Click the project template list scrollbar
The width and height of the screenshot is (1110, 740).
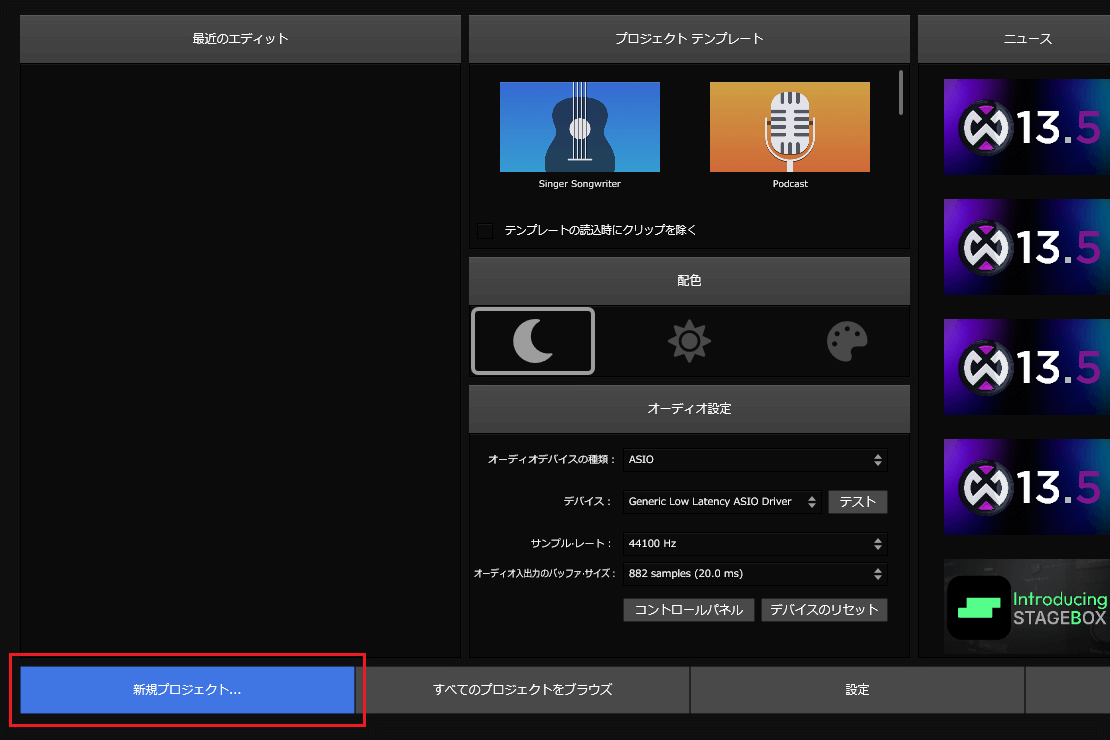[x=901, y=92]
